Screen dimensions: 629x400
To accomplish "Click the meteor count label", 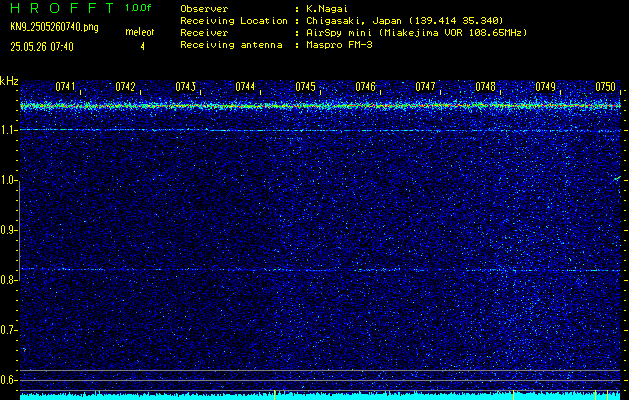I will (x=140, y=32).
